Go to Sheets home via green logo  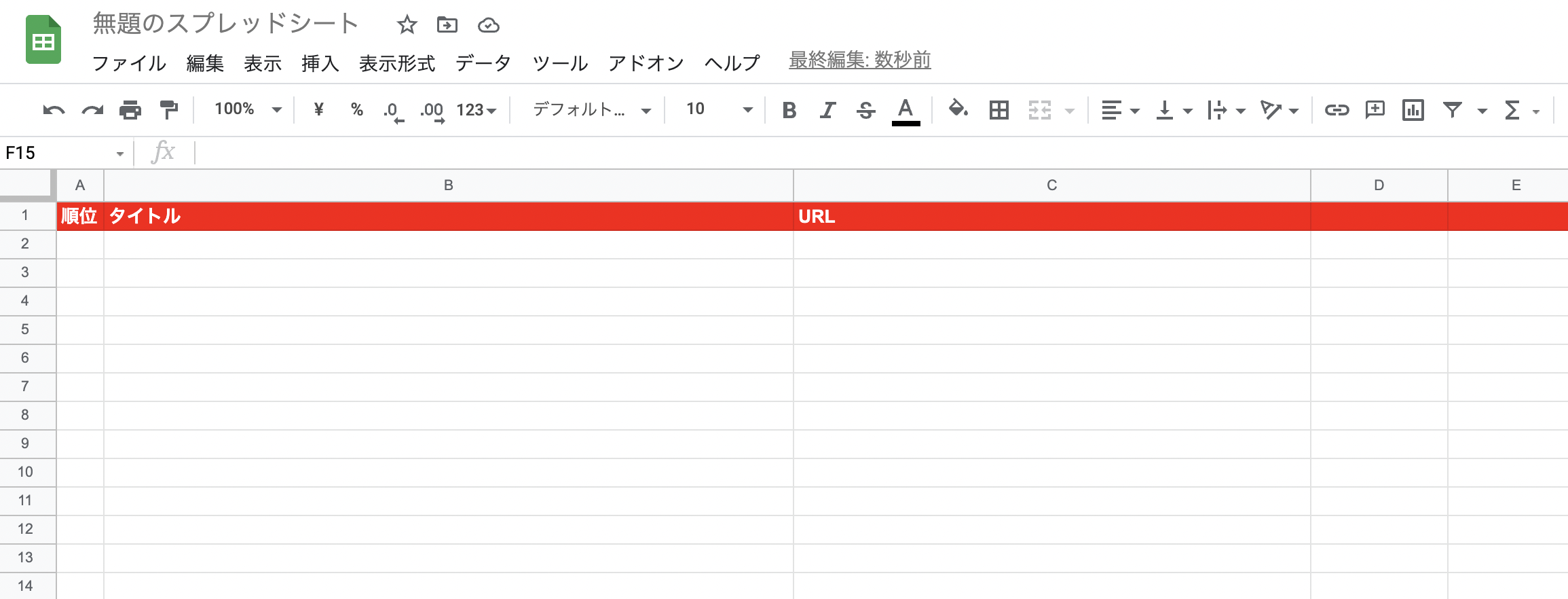[43, 39]
